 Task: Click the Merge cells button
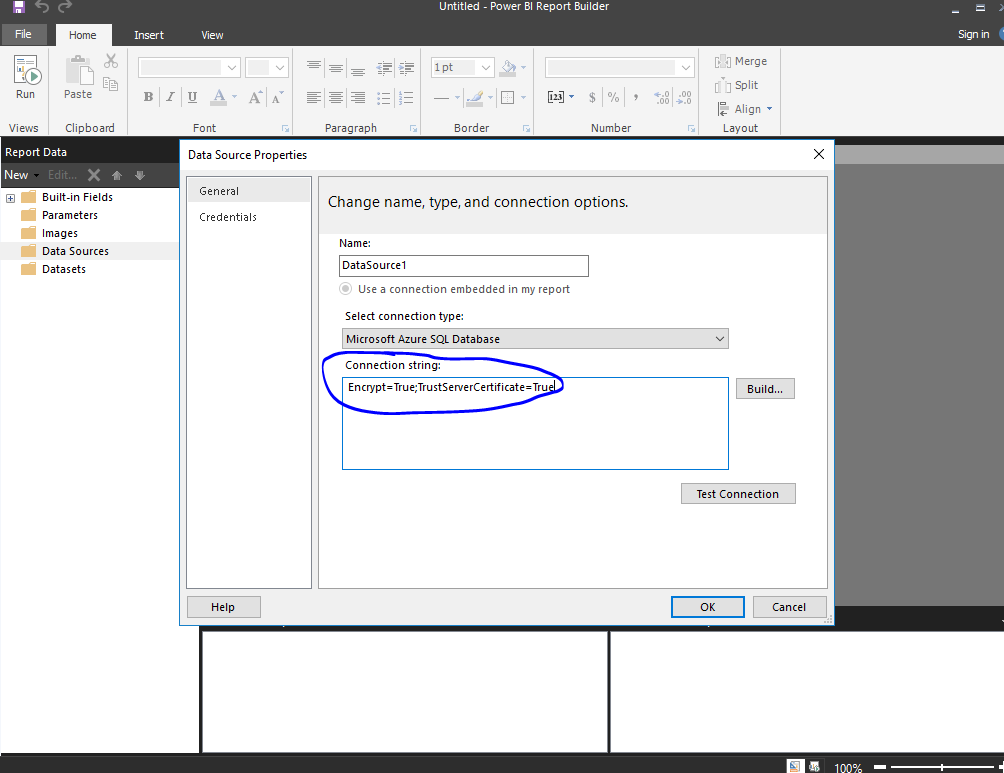point(741,61)
